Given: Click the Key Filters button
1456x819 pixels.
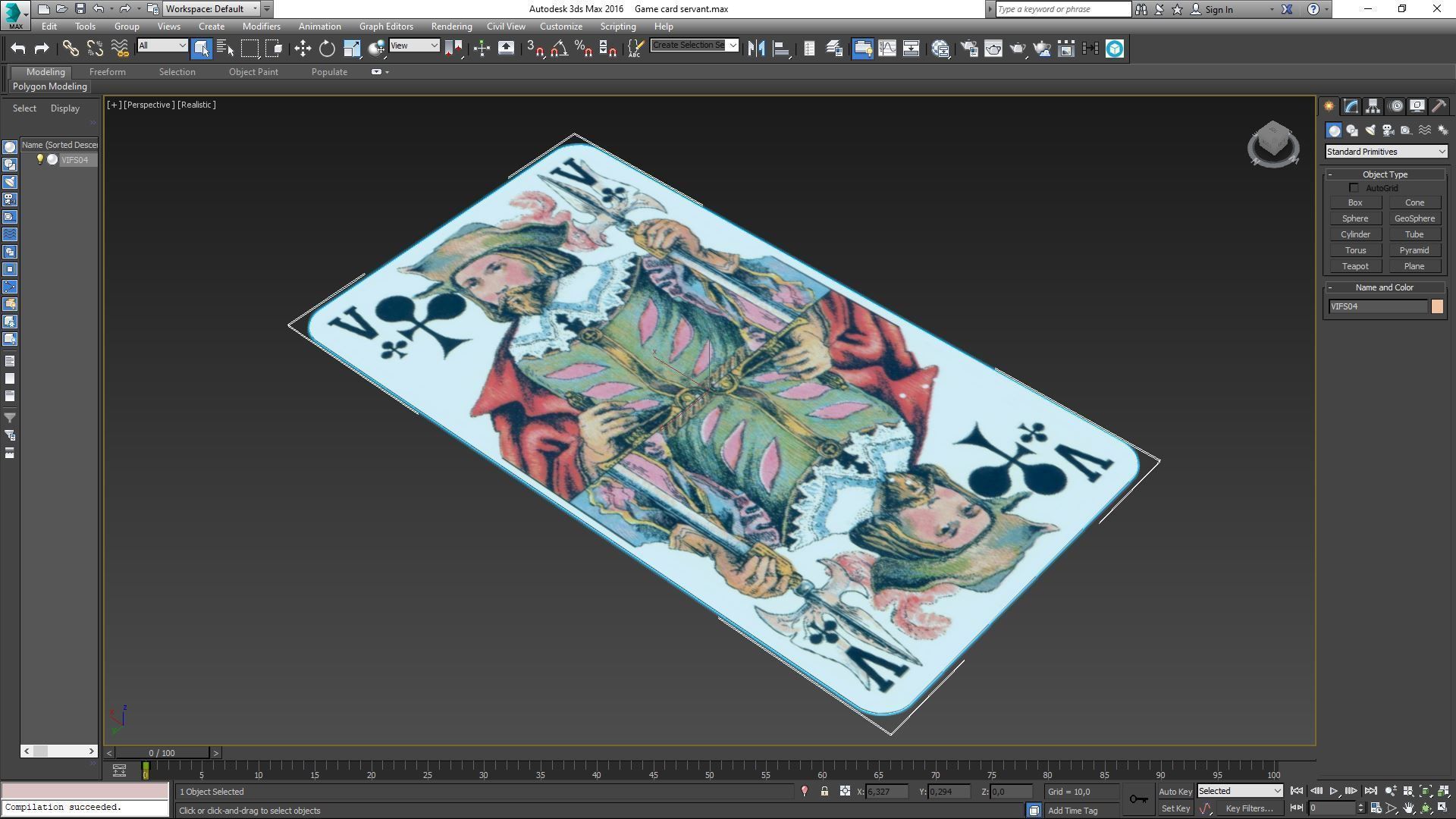Looking at the screenshot, I should coord(1249,808).
